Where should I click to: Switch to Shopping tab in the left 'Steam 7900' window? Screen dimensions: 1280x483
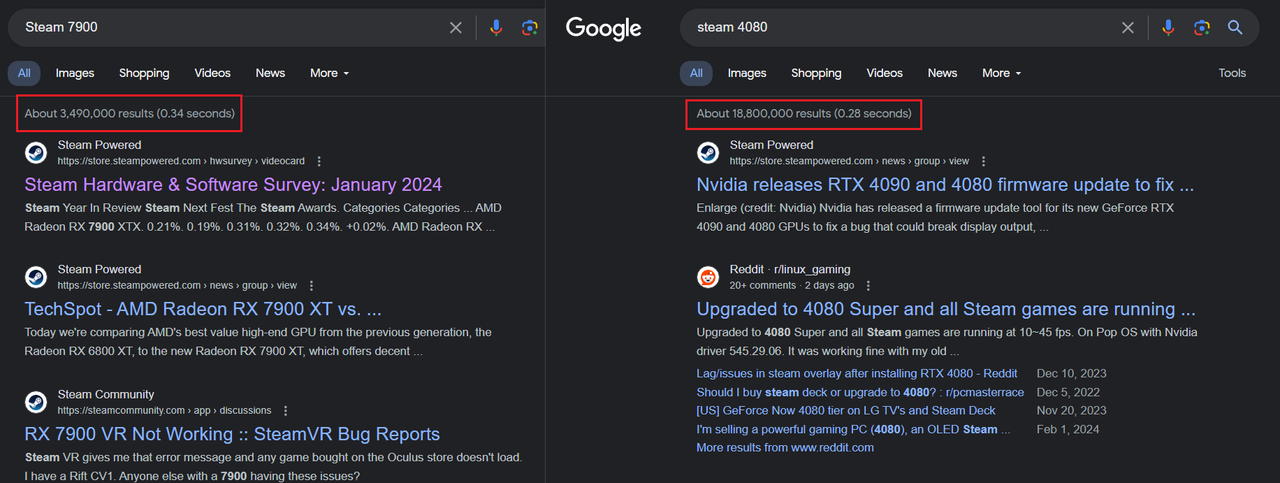(144, 73)
